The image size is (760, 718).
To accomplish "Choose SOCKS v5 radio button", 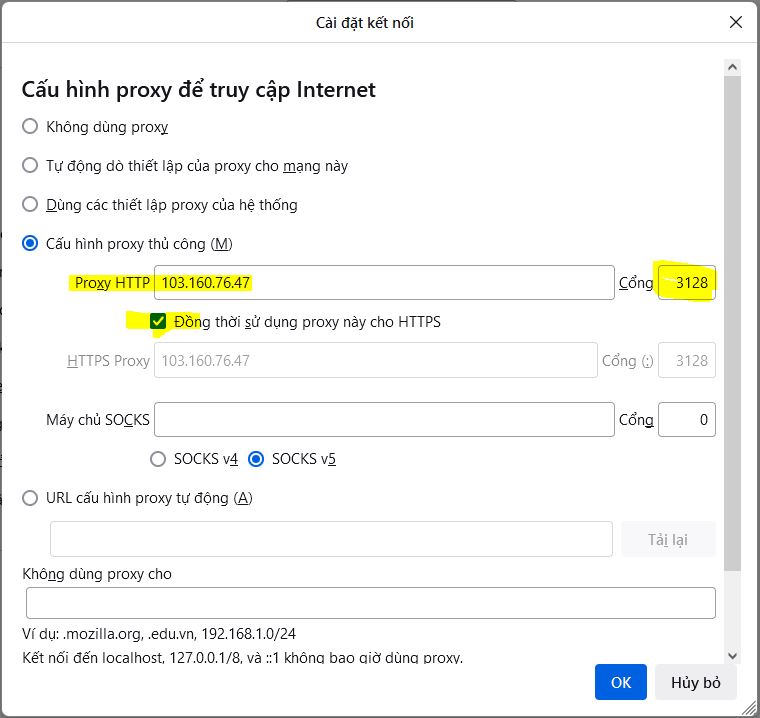I will tap(256, 460).
